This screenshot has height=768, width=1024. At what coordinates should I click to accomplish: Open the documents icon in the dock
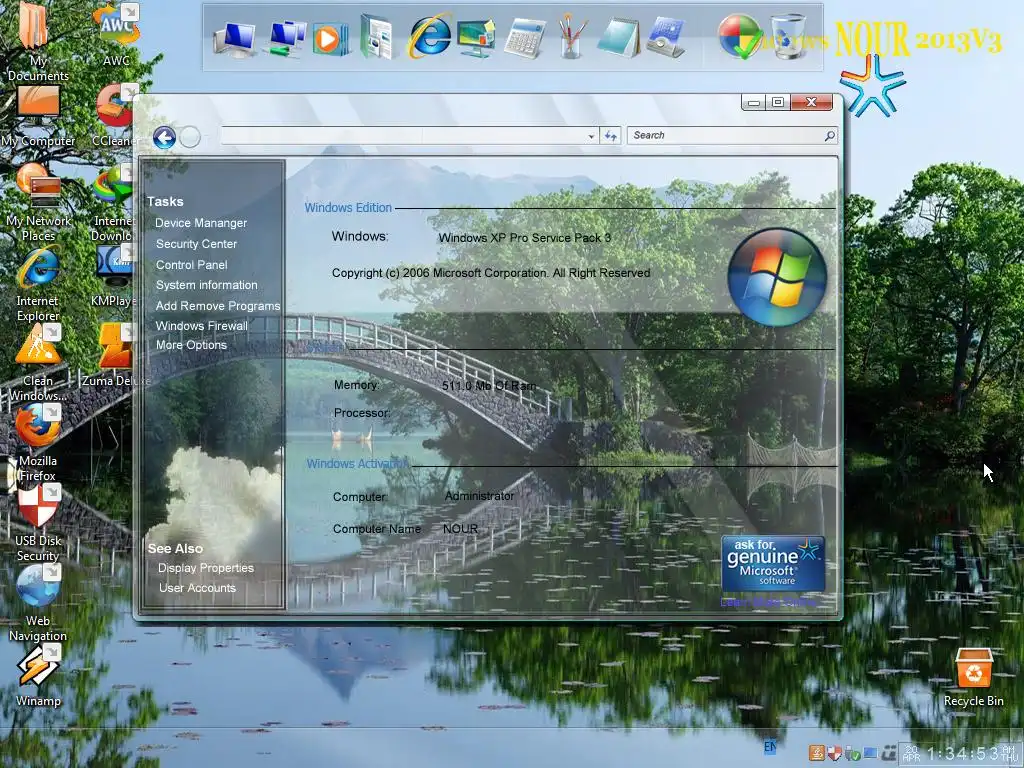[x=377, y=37]
